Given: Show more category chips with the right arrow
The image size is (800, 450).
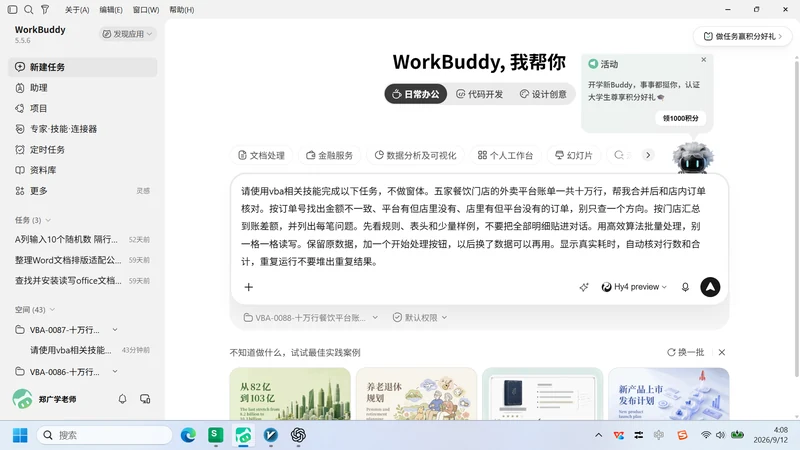Looking at the screenshot, I should (x=648, y=155).
